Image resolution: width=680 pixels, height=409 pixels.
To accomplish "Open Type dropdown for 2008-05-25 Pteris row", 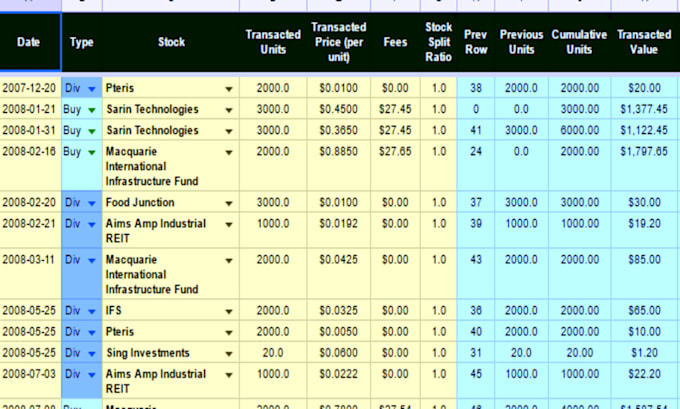I will click(92, 333).
